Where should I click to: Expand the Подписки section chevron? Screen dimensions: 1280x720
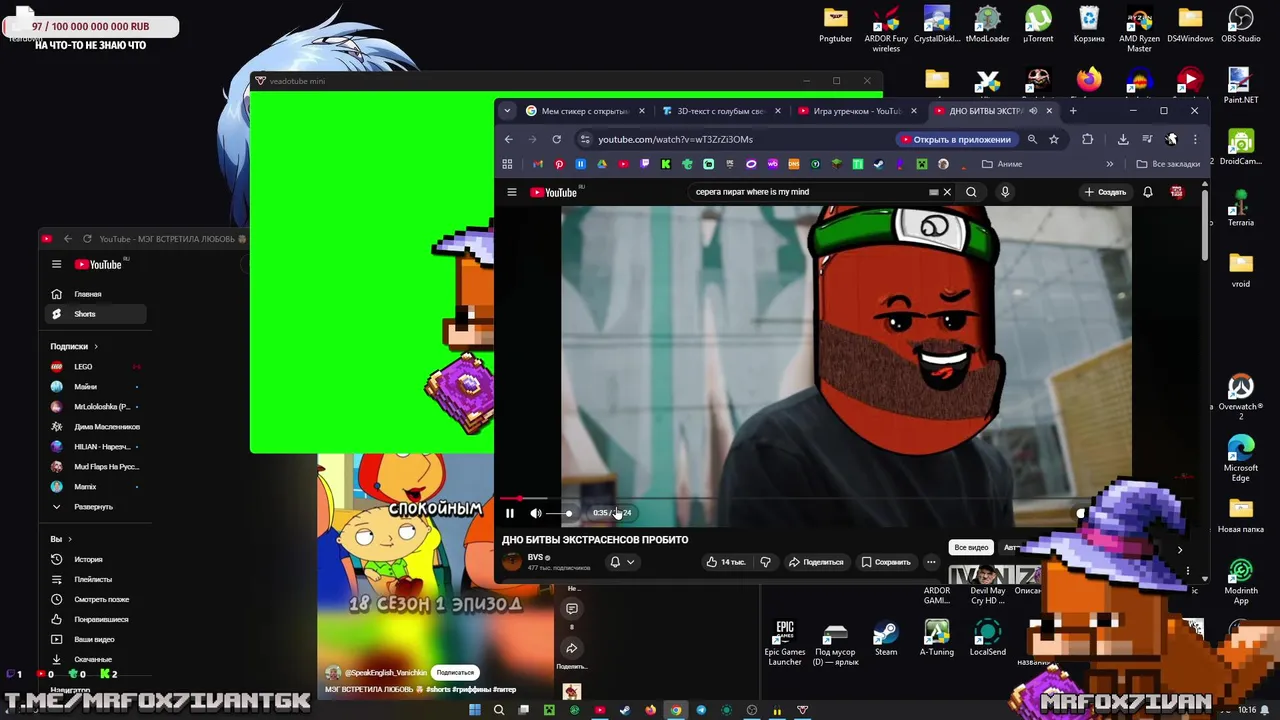tap(96, 346)
